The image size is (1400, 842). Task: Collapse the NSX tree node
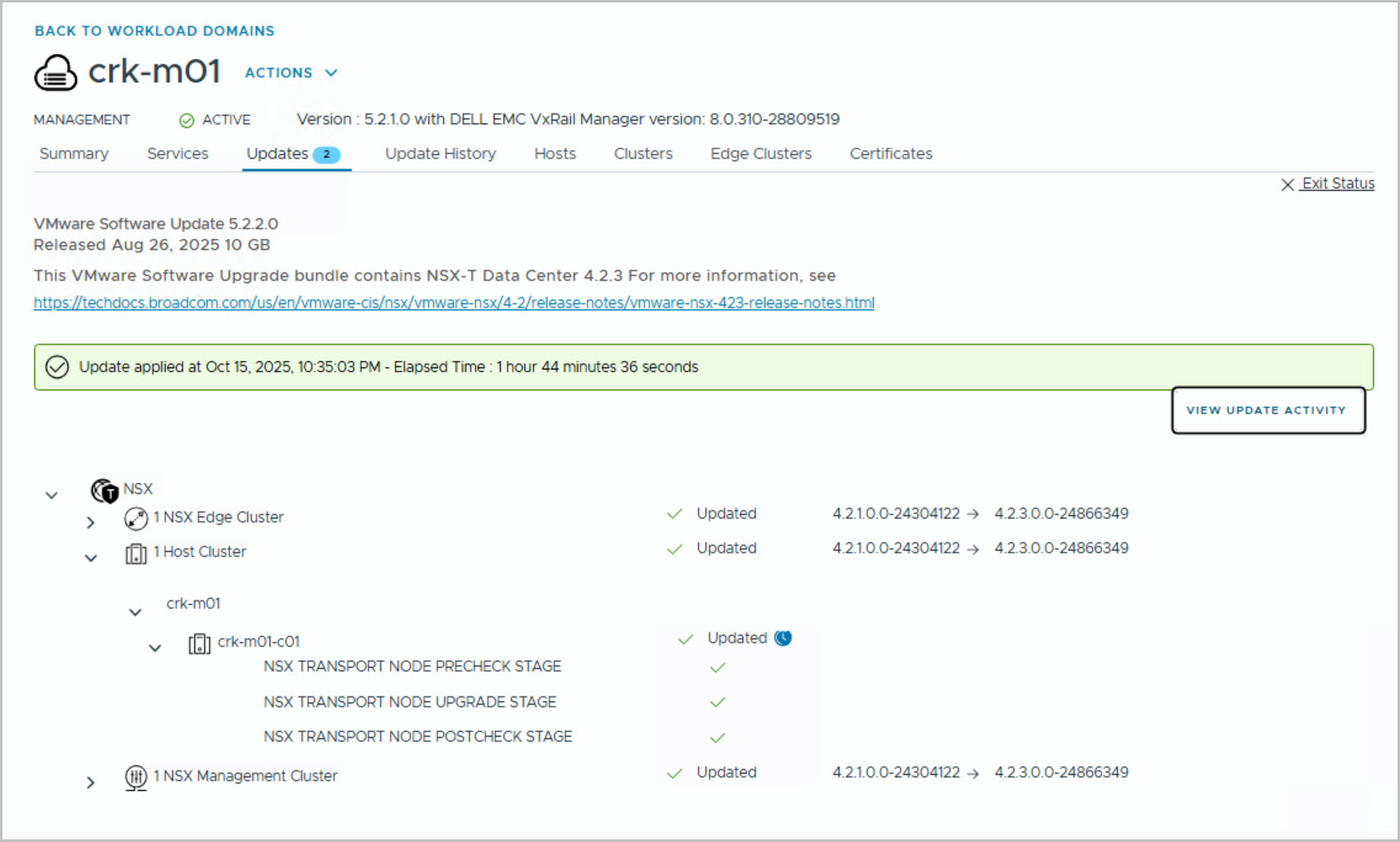(x=52, y=495)
